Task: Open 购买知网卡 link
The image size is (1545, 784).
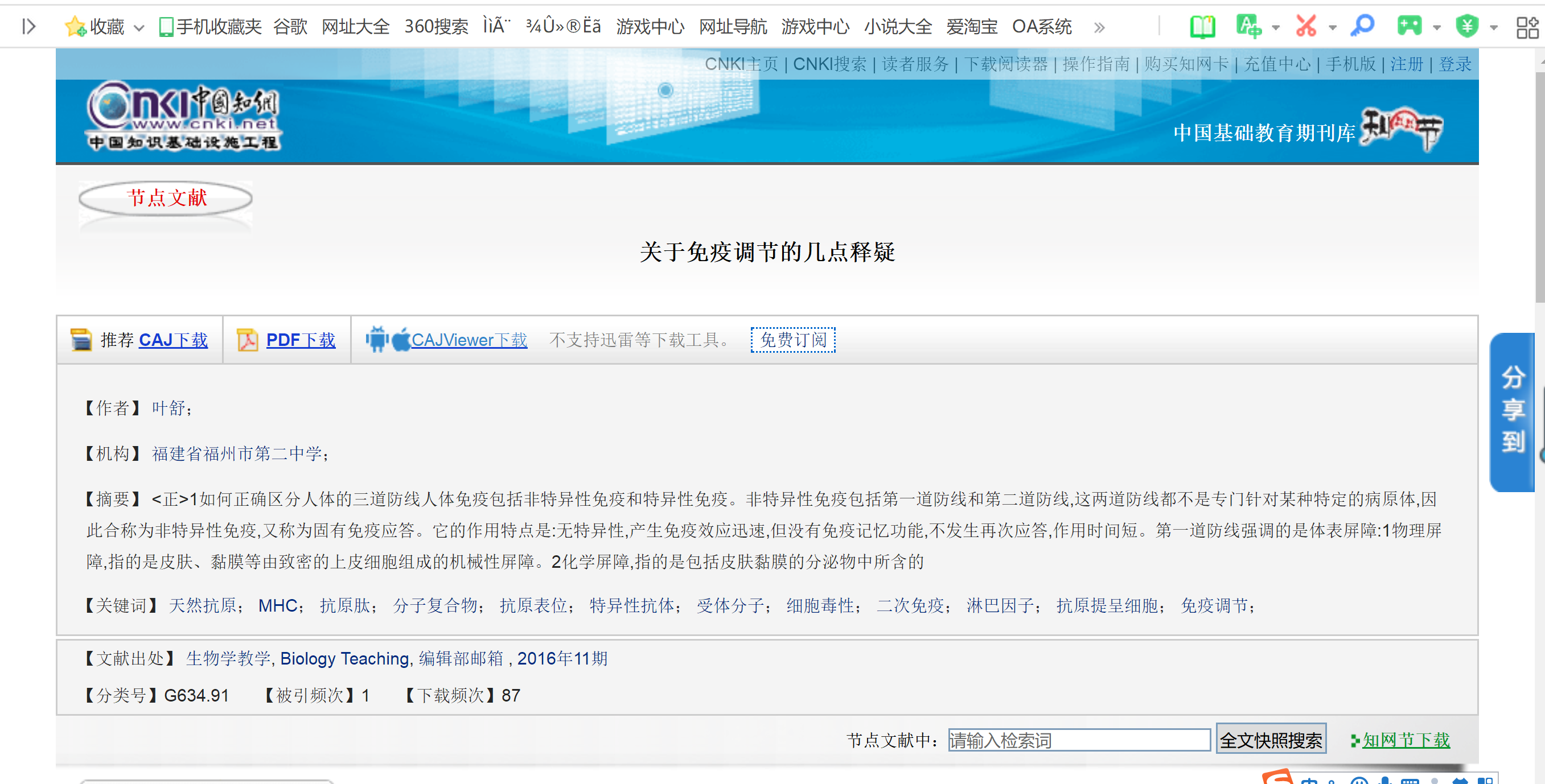Action: click(1186, 64)
